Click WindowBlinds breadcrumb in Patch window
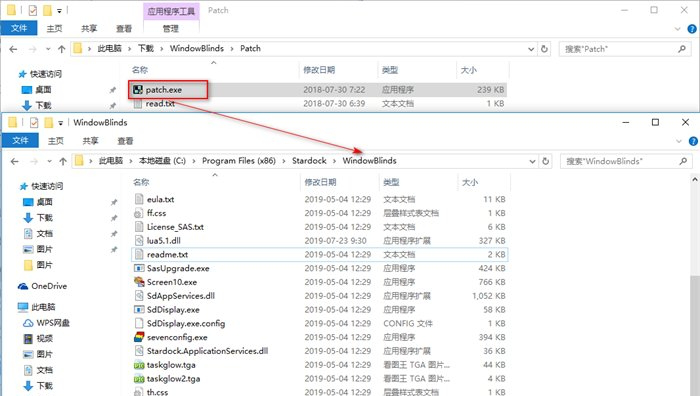This screenshot has width=700, height=411. 196,48
